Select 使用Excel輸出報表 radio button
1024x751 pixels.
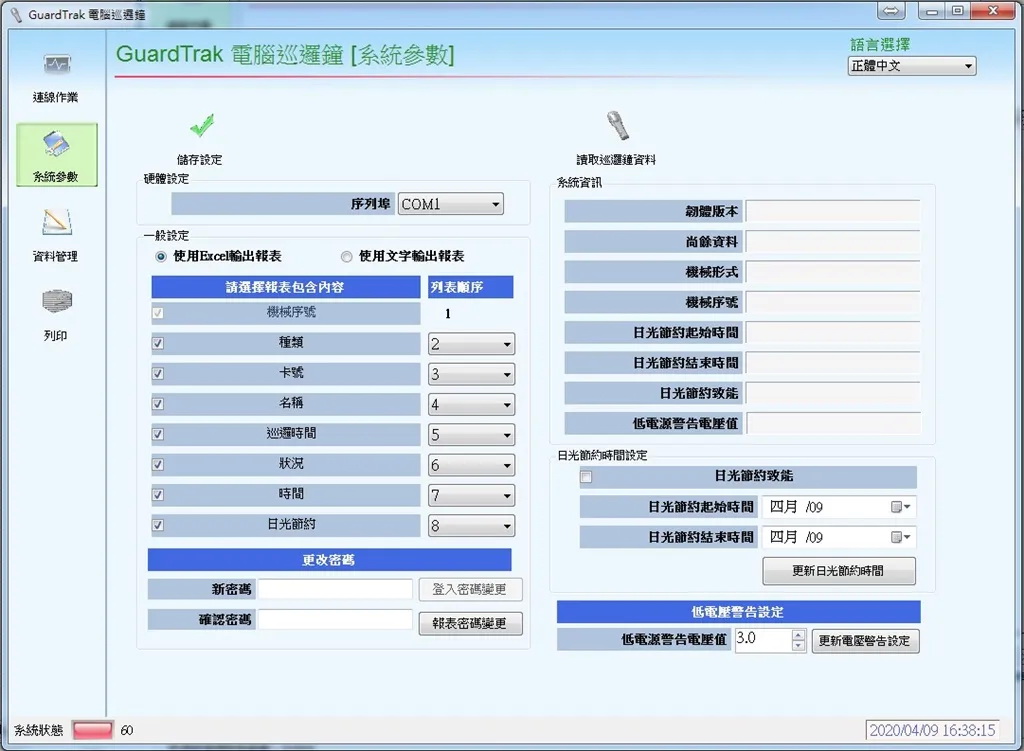[161, 257]
